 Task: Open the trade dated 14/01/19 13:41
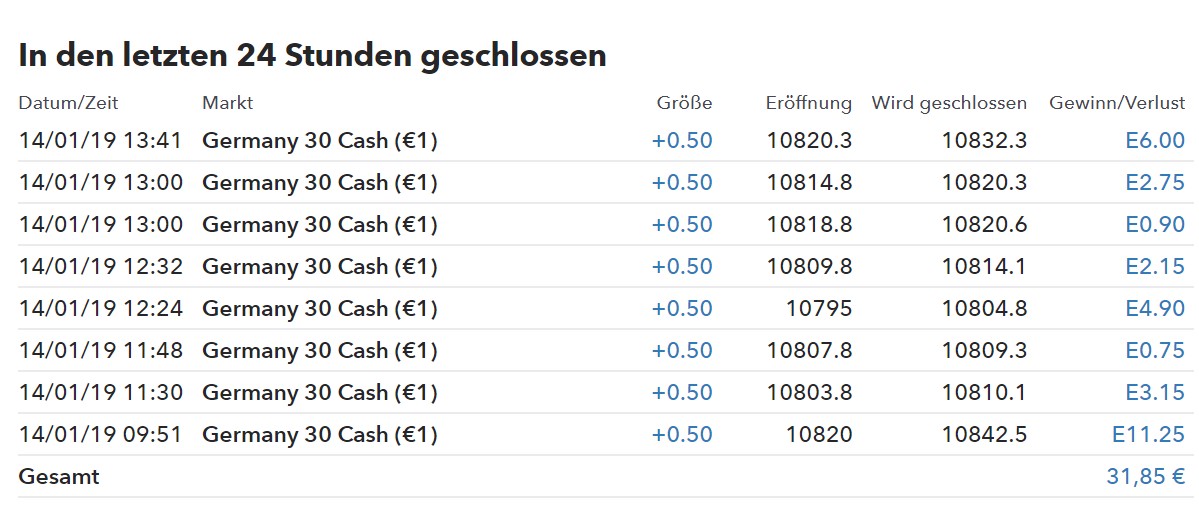click(100, 141)
